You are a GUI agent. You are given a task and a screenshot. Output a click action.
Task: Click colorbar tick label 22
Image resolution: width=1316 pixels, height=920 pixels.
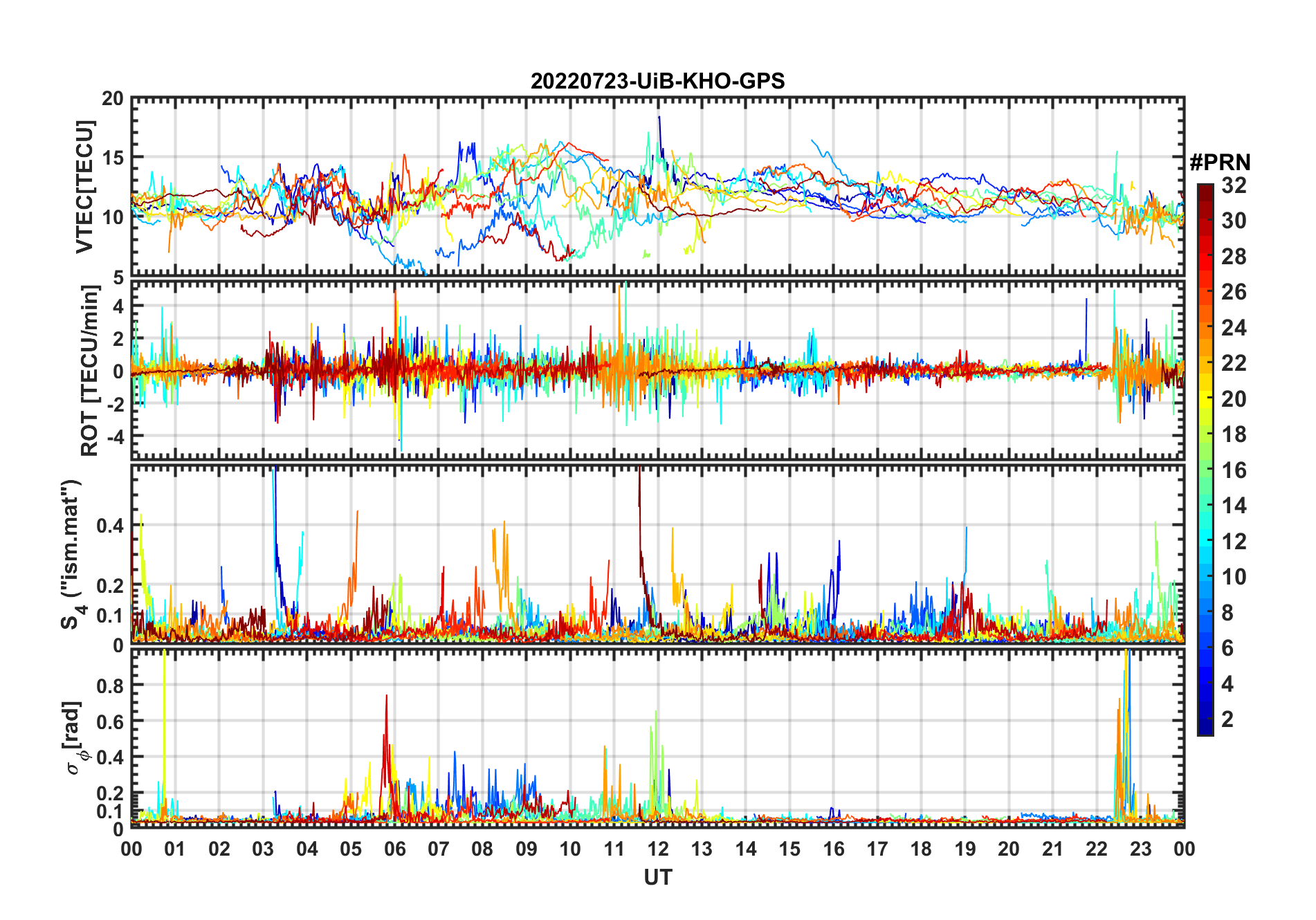tap(1234, 362)
